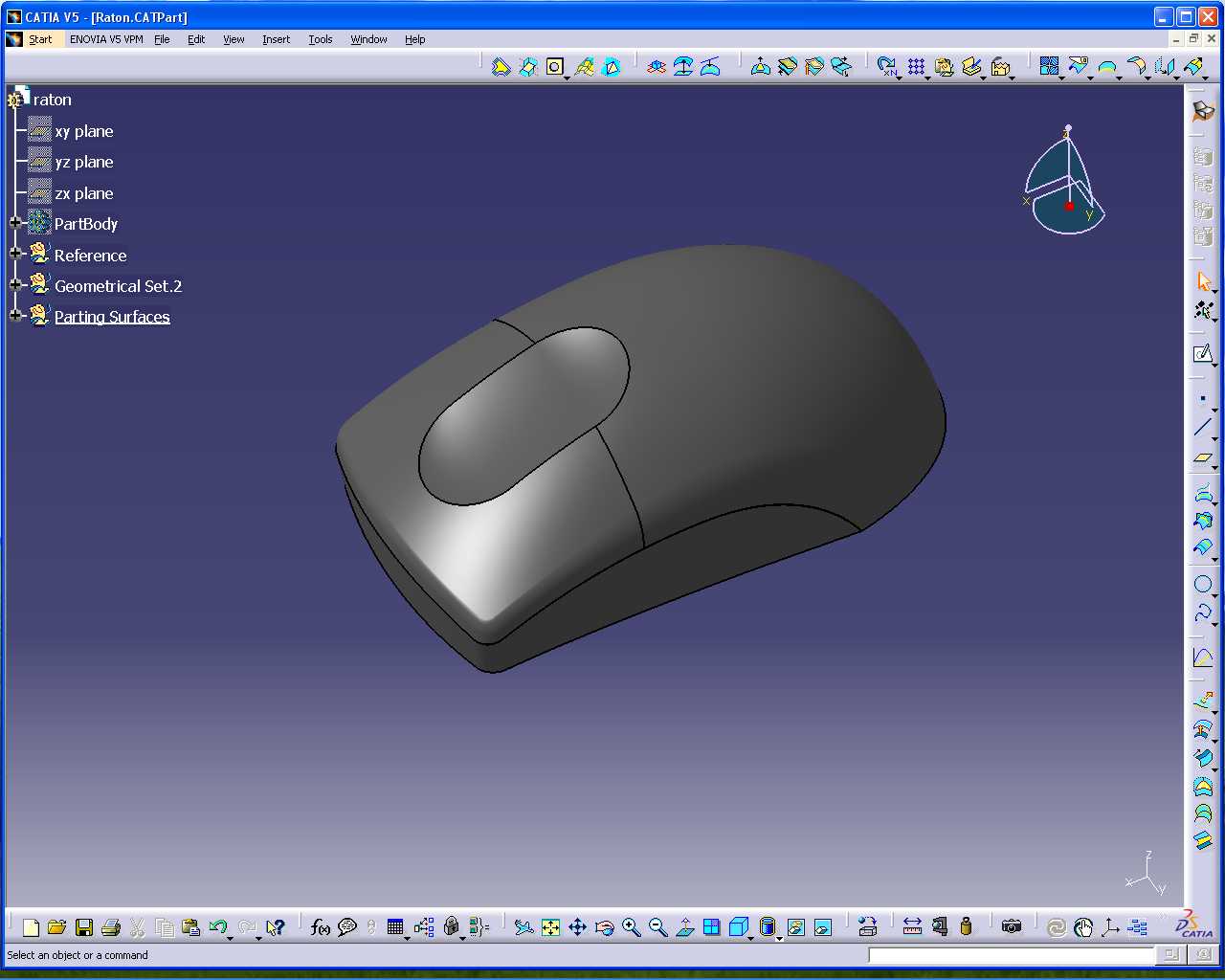Image resolution: width=1225 pixels, height=980 pixels.
Task: Select the Rotate view icon
Action: 604,926
